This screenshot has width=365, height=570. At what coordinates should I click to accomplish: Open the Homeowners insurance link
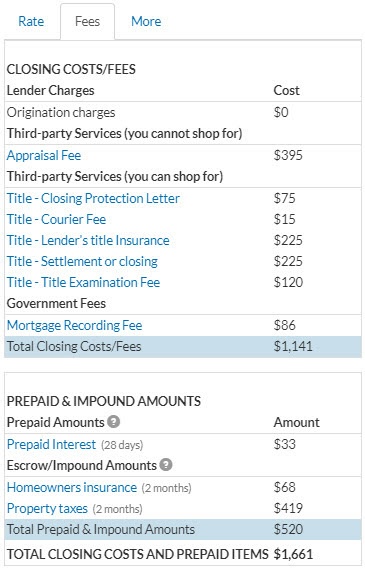[x=72, y=487]
